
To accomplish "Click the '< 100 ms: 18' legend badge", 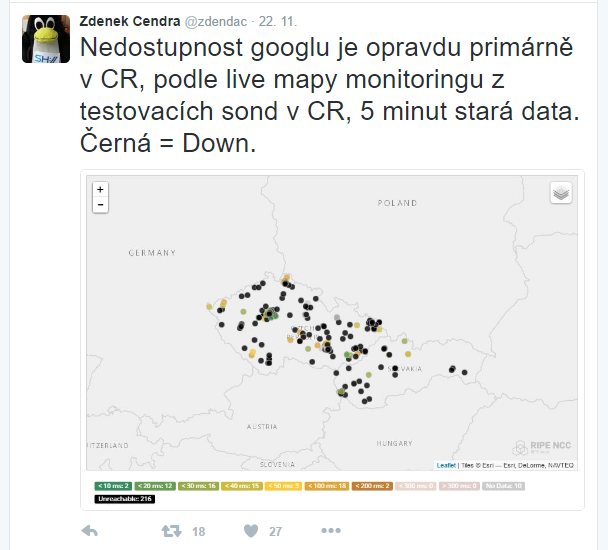I will [x=325, y=485].
